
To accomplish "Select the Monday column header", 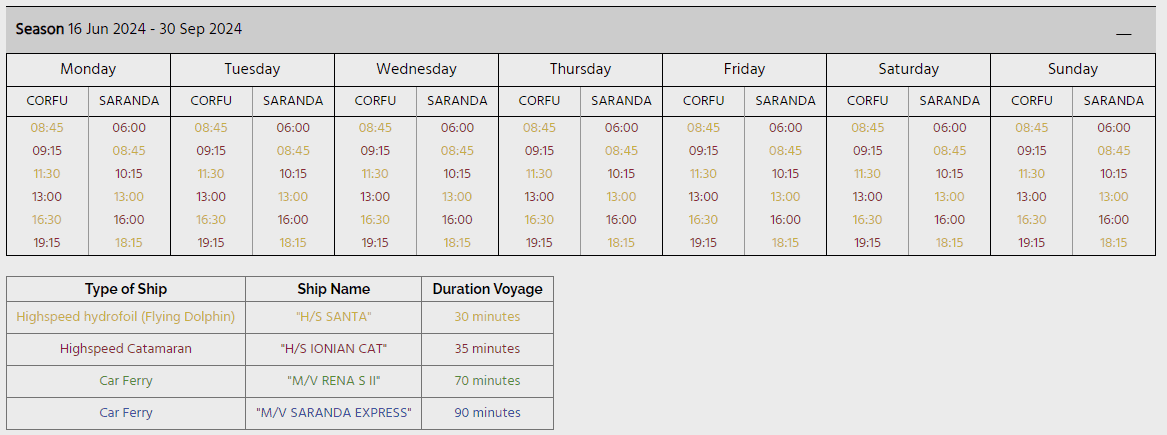I will [x=88, y=69].
